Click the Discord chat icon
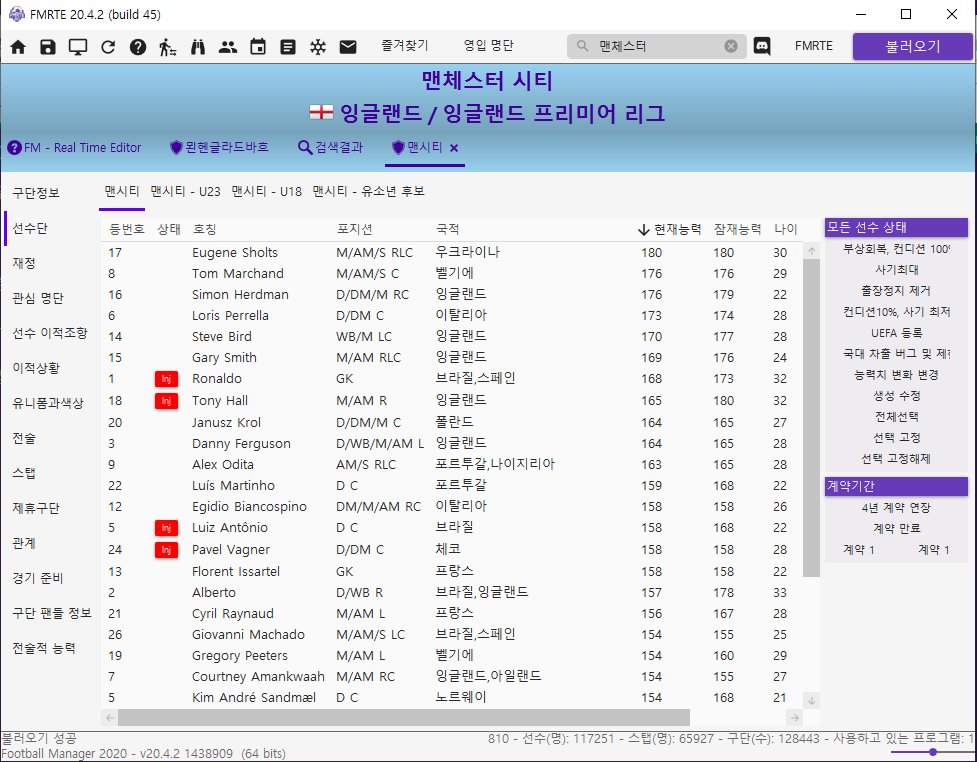977x762 pixels. [762, 46]
